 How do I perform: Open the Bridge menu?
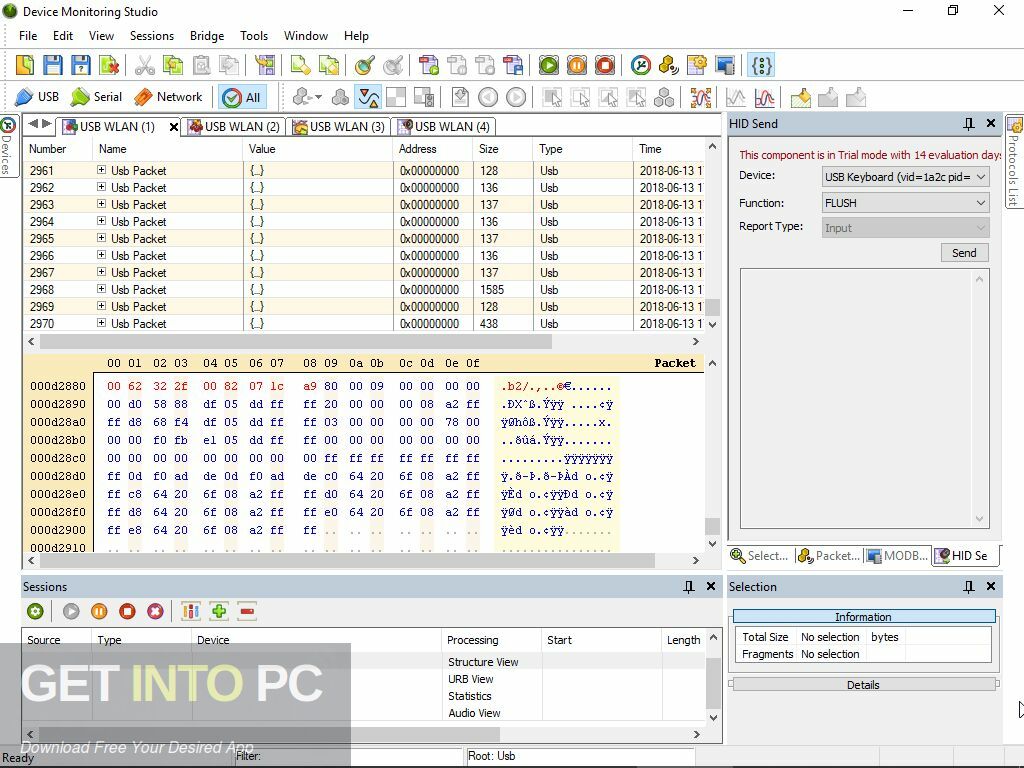point(207,36)
